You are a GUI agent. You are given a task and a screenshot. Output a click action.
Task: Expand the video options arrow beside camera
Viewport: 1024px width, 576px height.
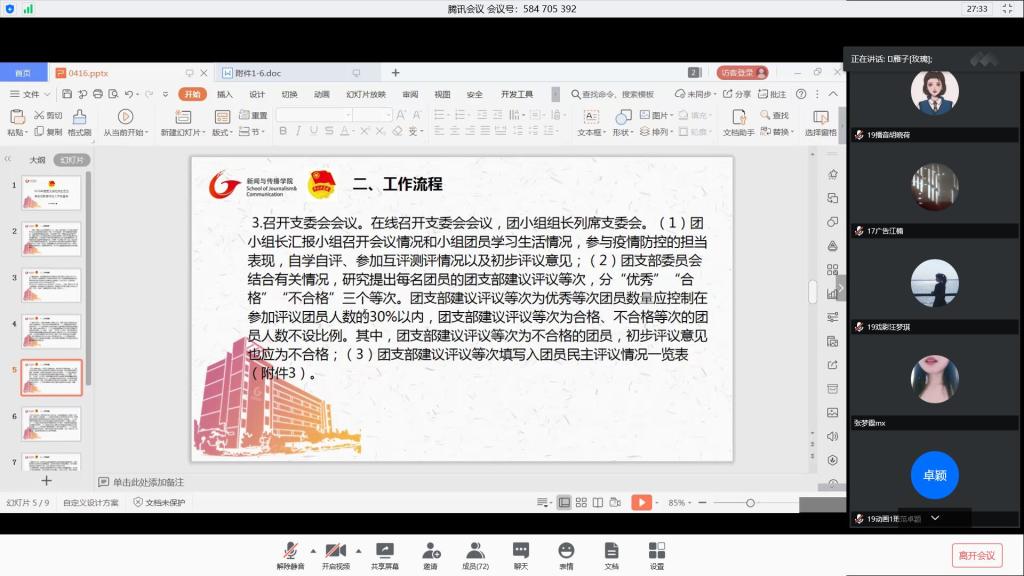(358, 550)
